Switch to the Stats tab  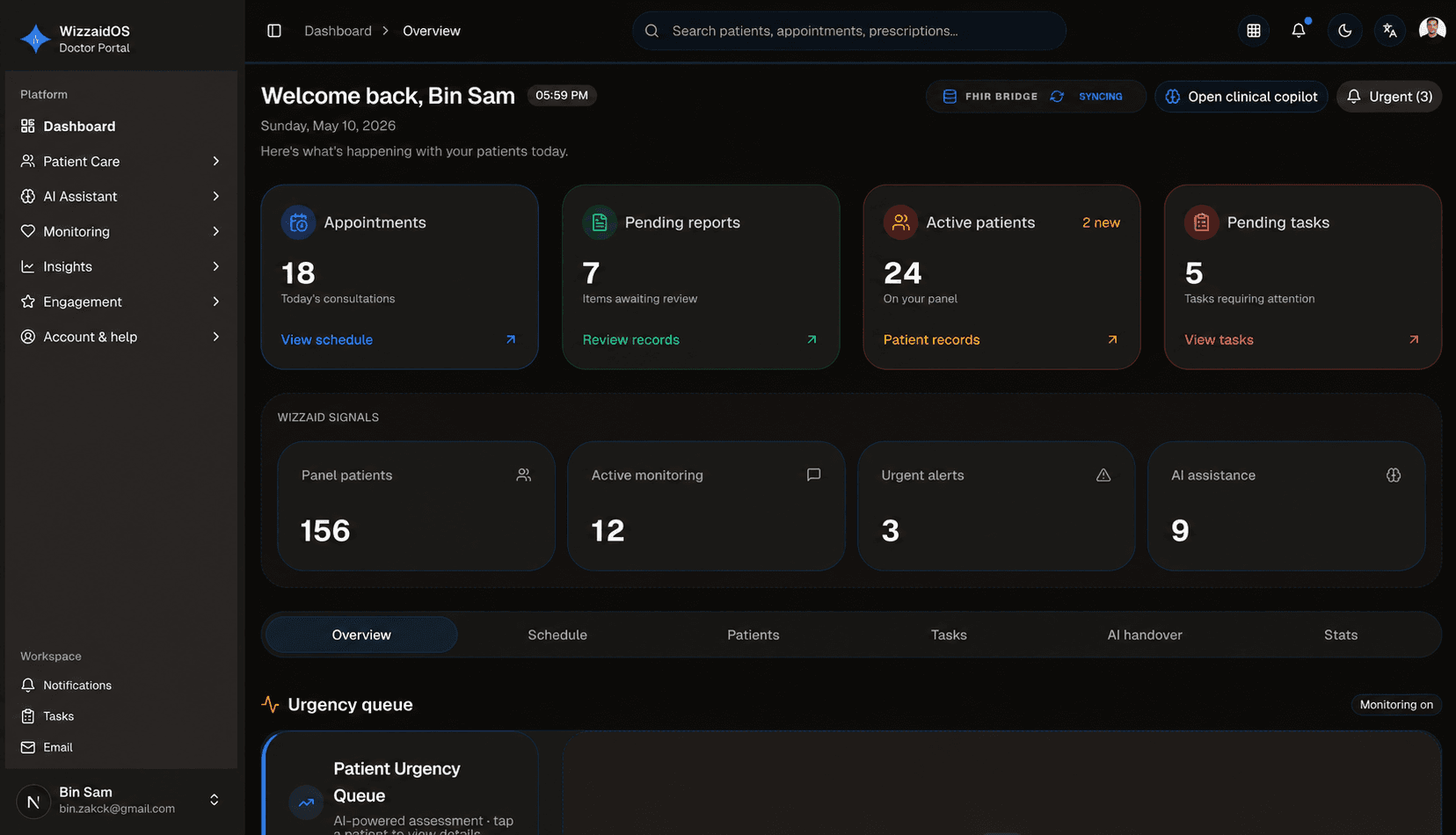tap(1341, 635)
